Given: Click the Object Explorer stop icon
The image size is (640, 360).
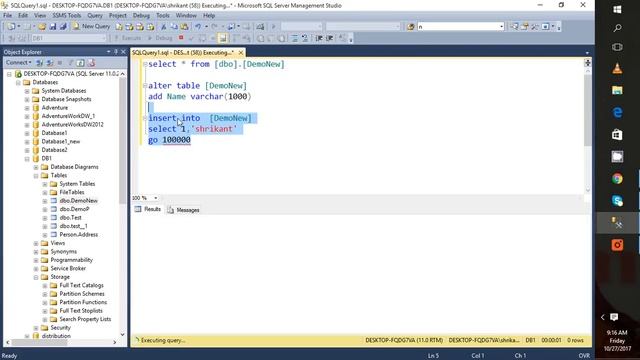Looking at the screenshot, I should pos(60,63).
